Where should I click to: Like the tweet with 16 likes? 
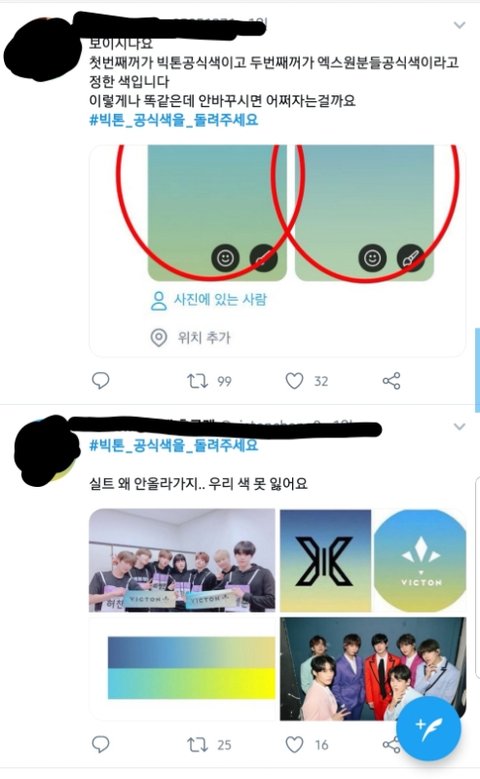[x=294, y=744]
